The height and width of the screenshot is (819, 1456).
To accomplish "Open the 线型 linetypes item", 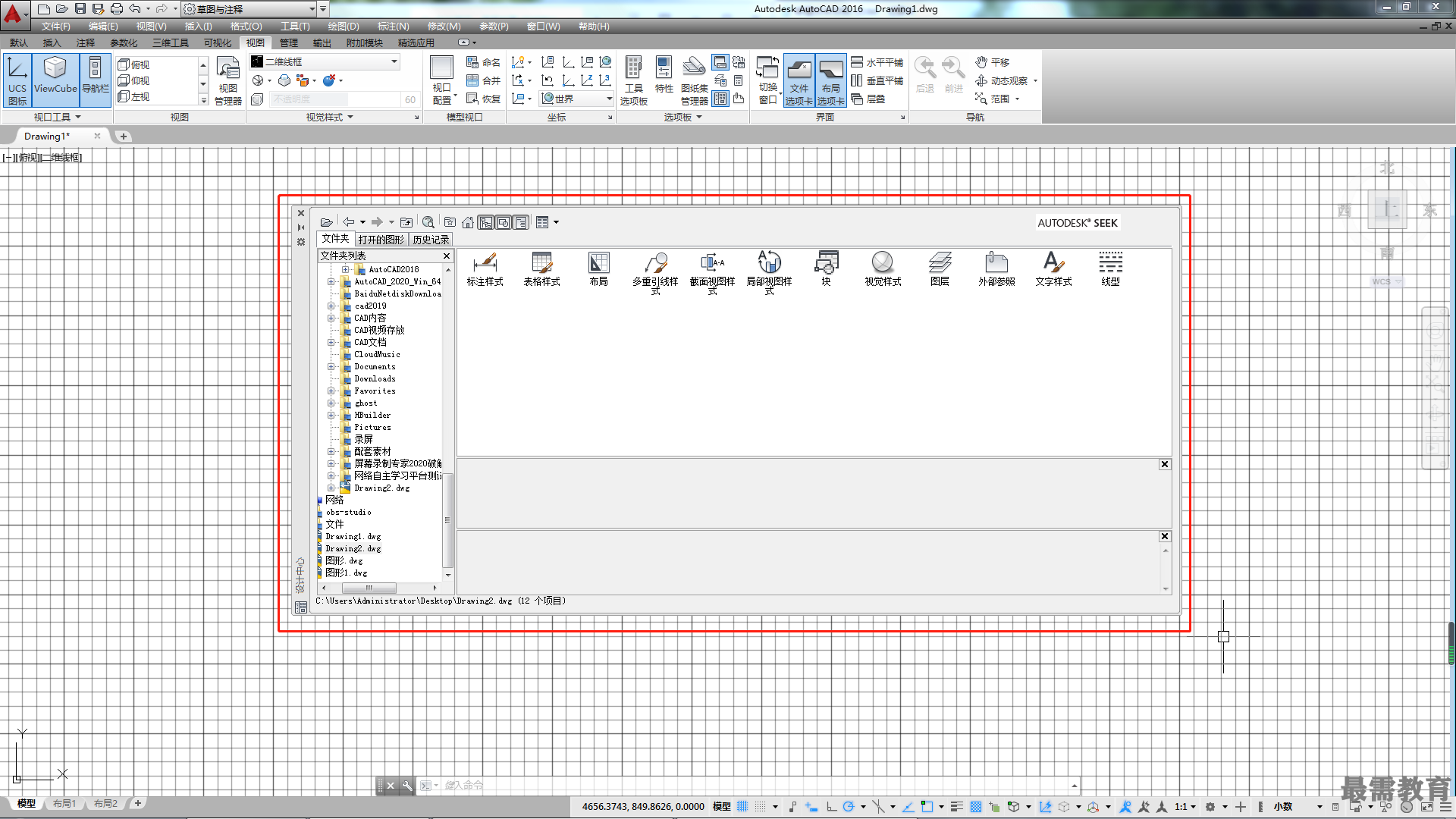I will (x=1110, y=269).
